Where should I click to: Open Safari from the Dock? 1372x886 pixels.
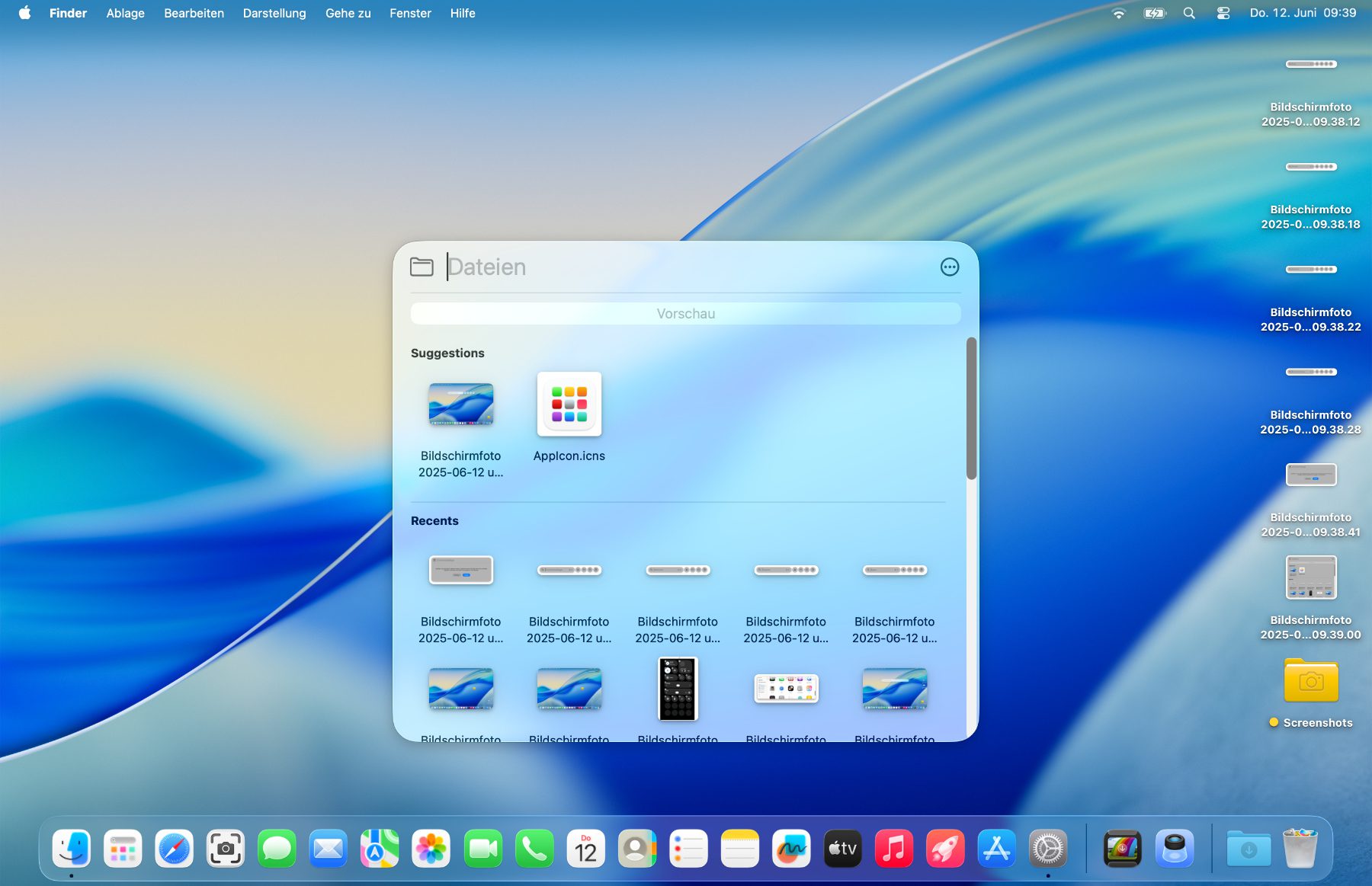click(174, 849)
